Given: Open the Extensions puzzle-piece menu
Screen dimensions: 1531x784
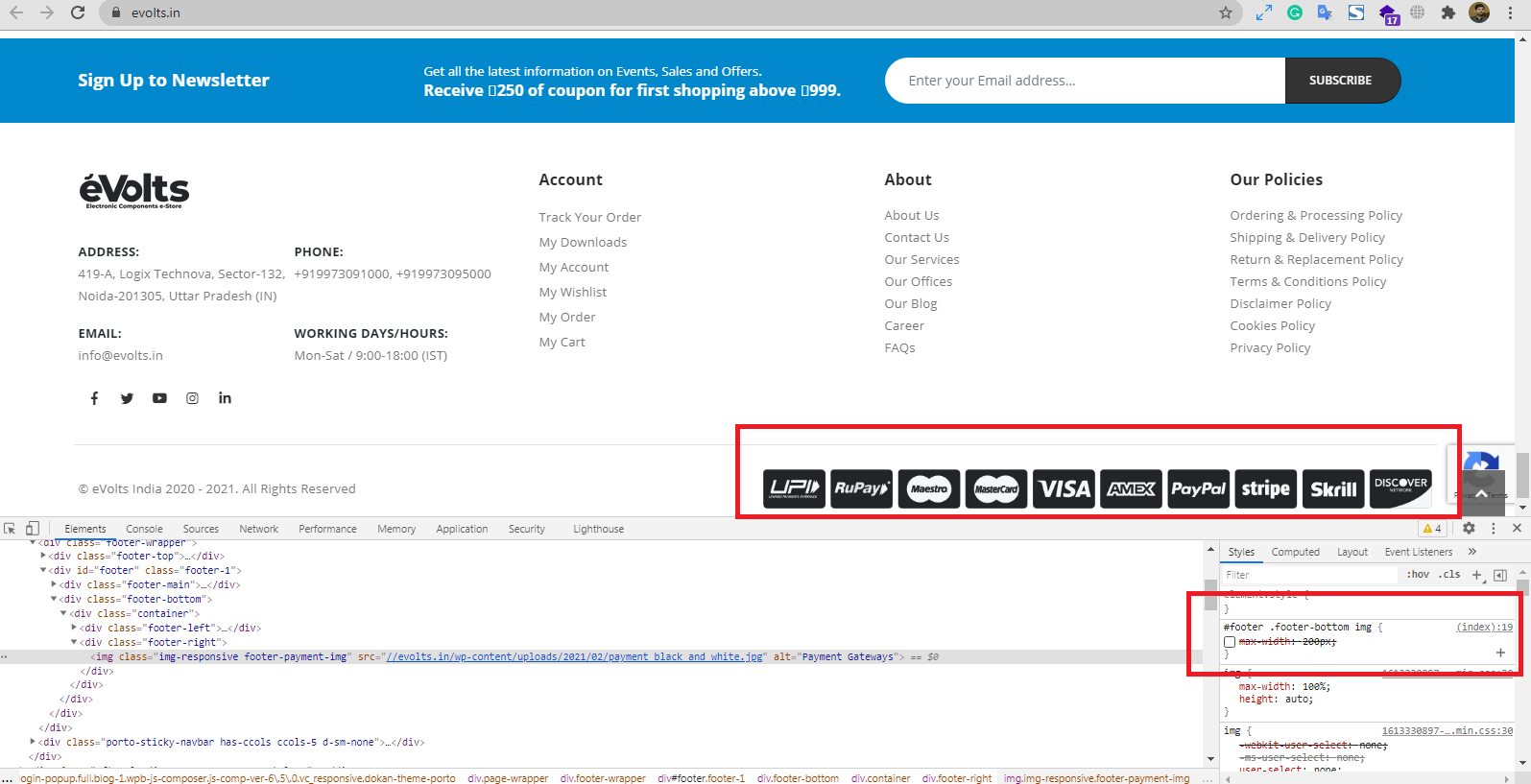Looking at the screenshot, I should (x=1448, y=12).
